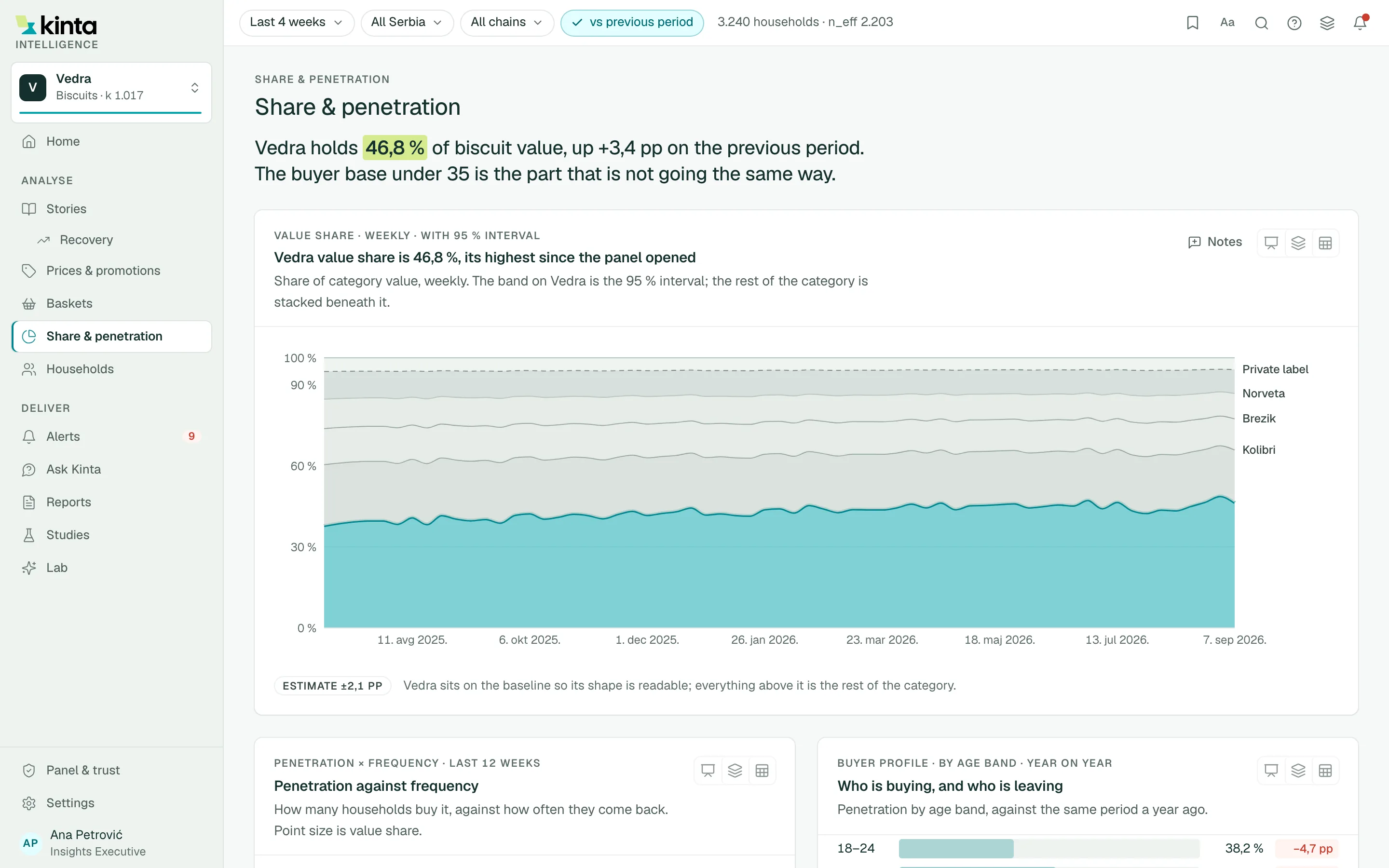Click the Norveta series label
The width and height of the screenshot is (1389, 868).
[x=1263, y=394]
